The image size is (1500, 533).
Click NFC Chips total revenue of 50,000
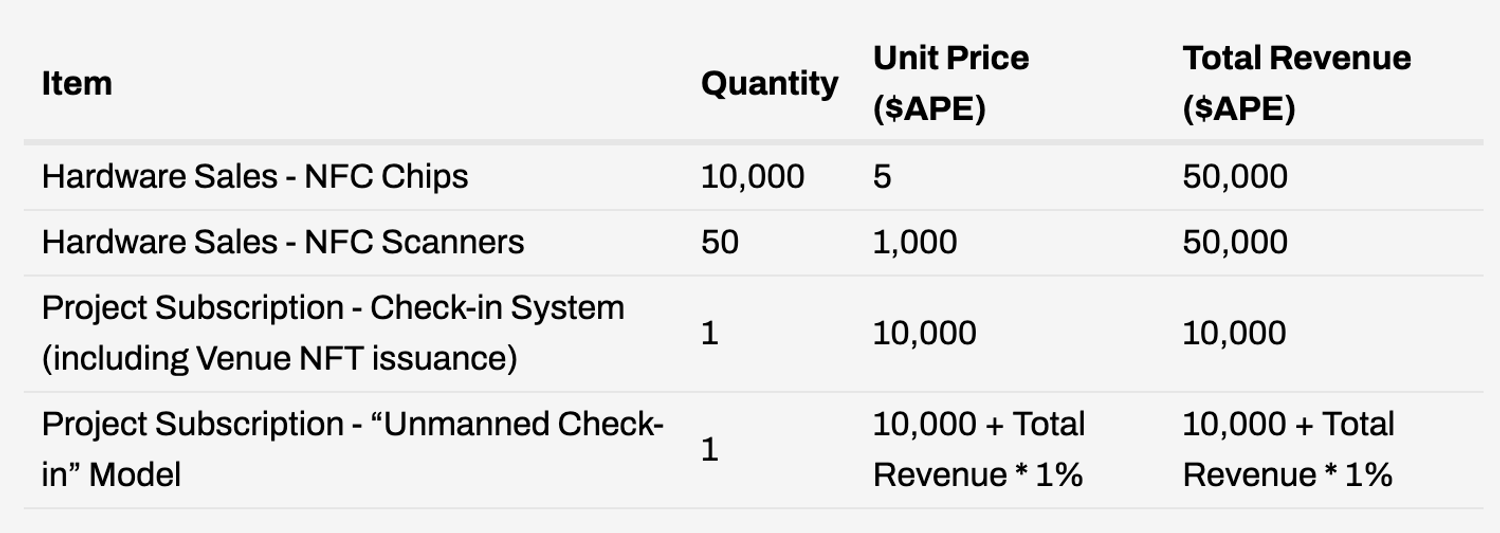tap(1234, 177)
